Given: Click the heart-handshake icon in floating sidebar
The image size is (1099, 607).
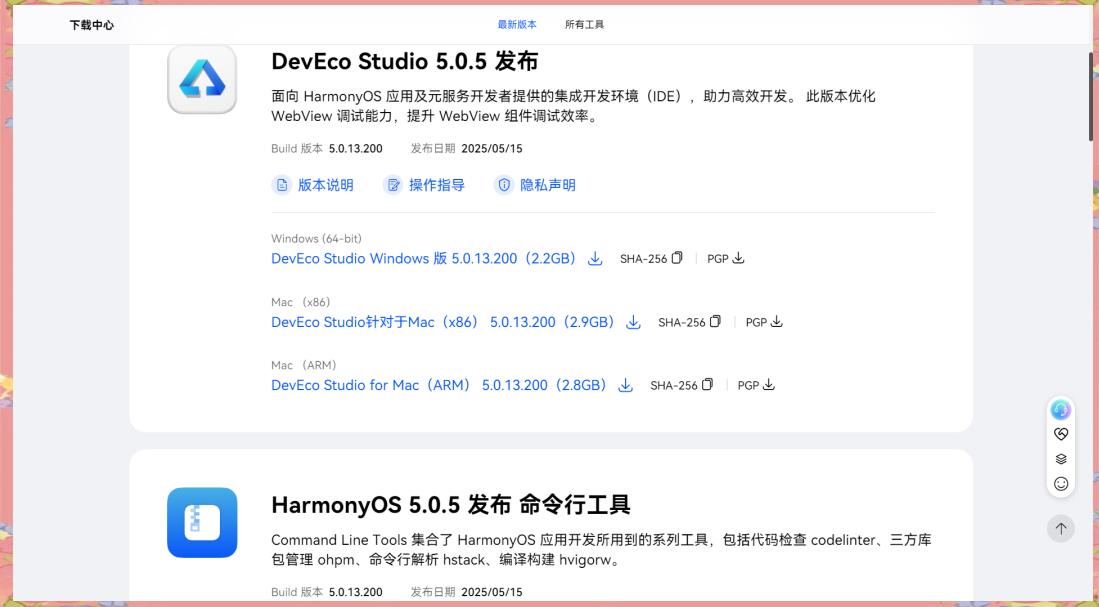Looking at the screenshot, I should click(x=1060, y=434).
